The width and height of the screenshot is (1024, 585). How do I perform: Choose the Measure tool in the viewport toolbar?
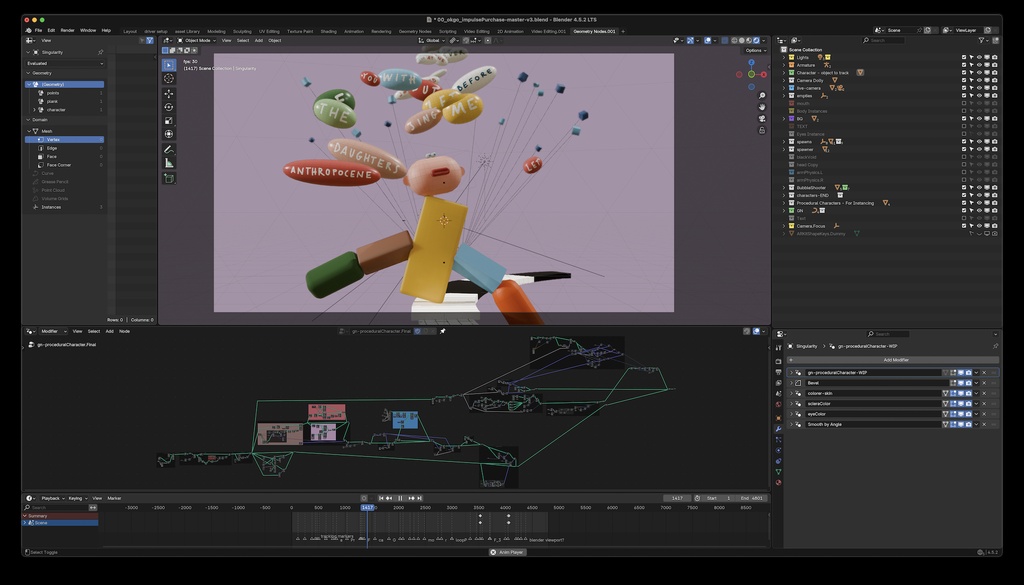click(x=168, y=163)
